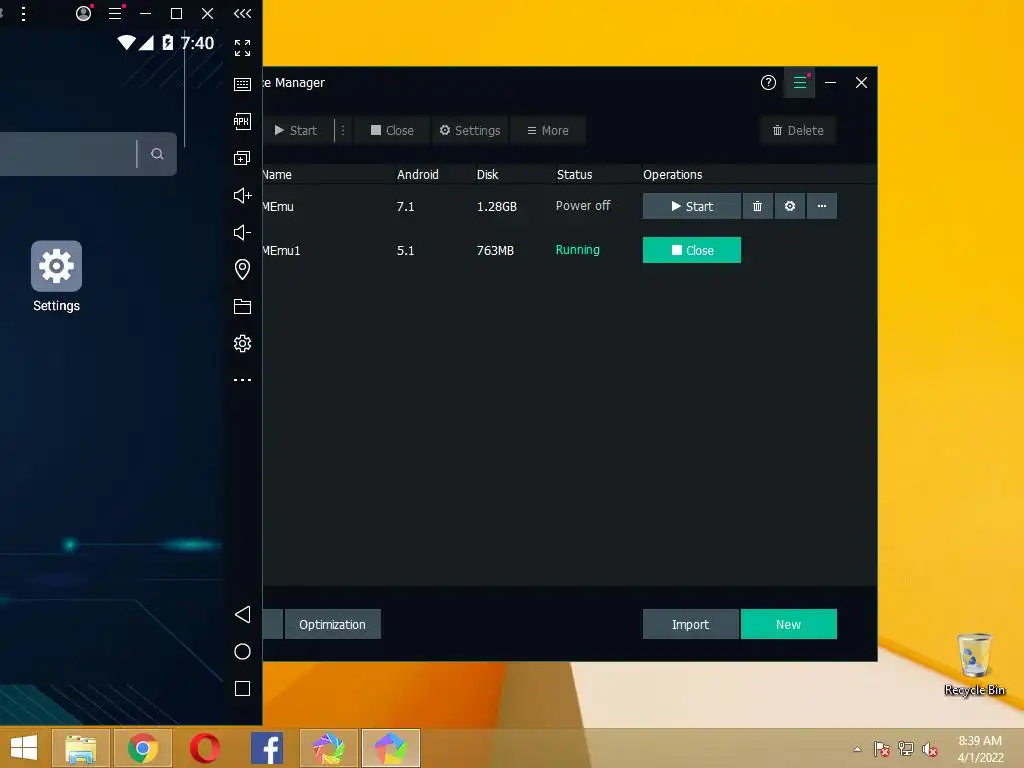
Task: Open Windows Start button
Action: coord(24,748)
